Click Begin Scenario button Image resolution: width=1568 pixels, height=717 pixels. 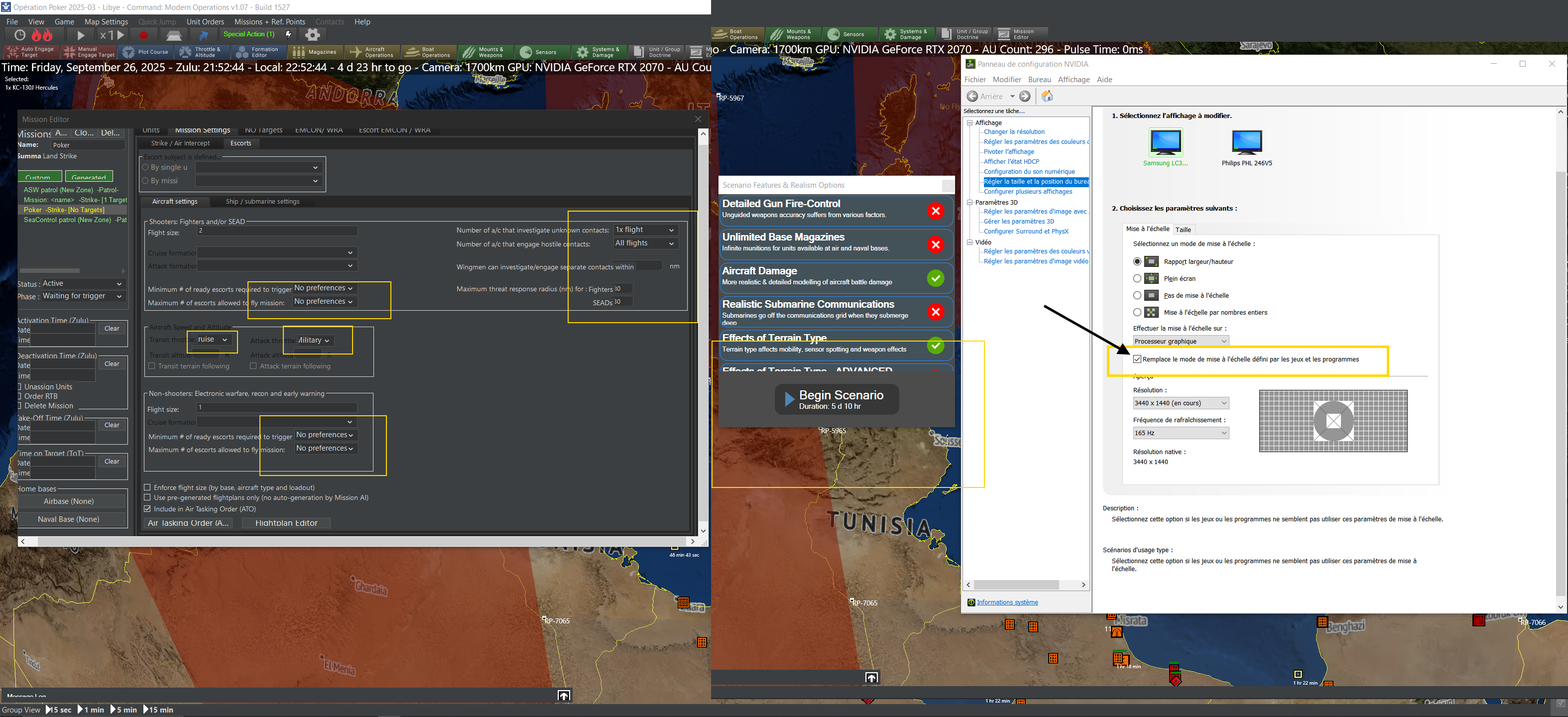tap(837, 399)
